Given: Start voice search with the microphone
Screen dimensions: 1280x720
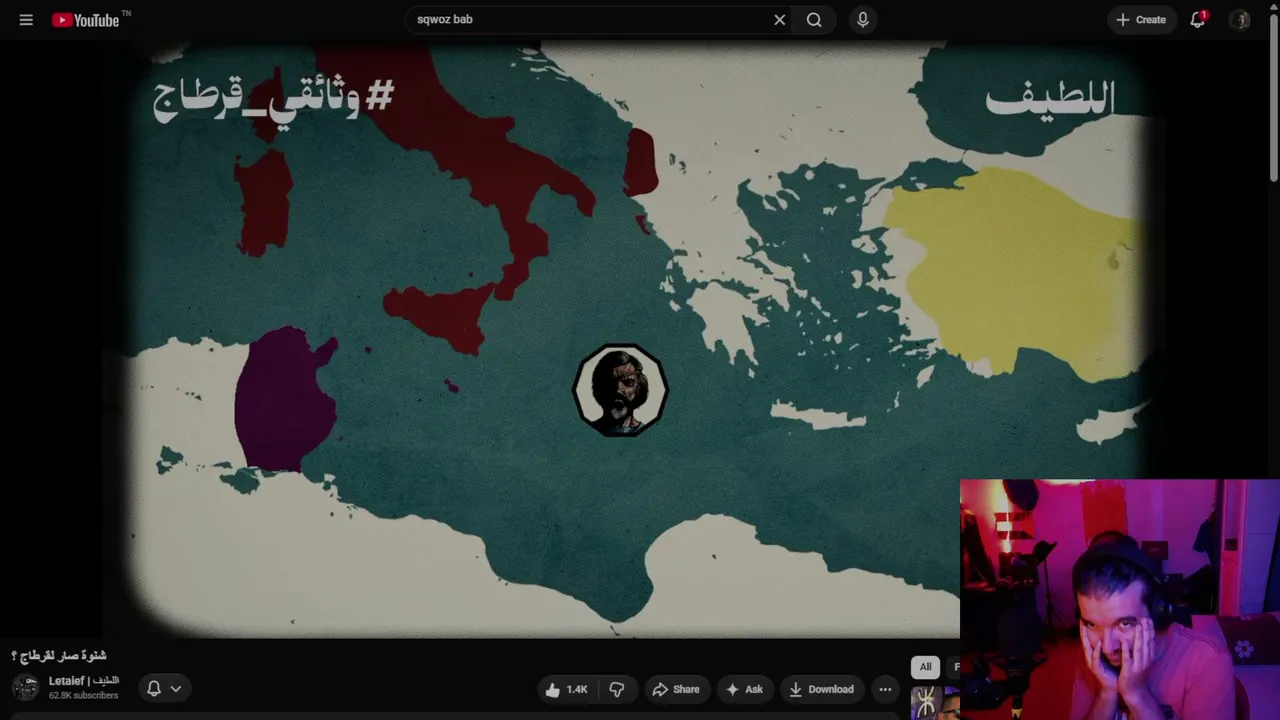Looking at the screenshot, I should pyautogui.click(x=863, y=20).
